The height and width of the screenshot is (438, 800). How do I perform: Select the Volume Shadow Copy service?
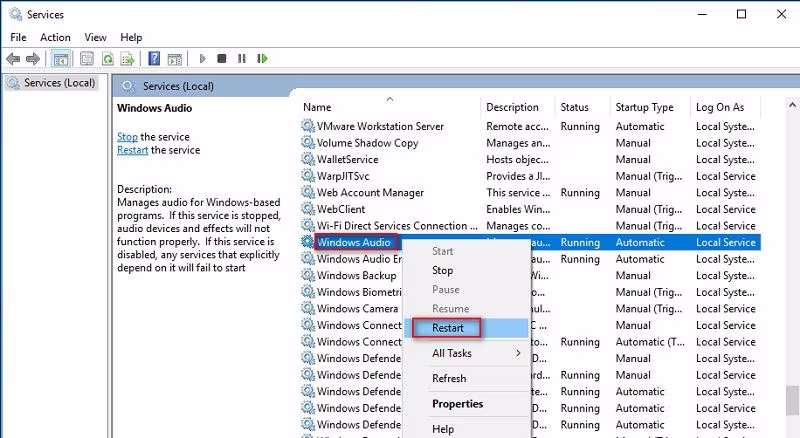point(367,143)
